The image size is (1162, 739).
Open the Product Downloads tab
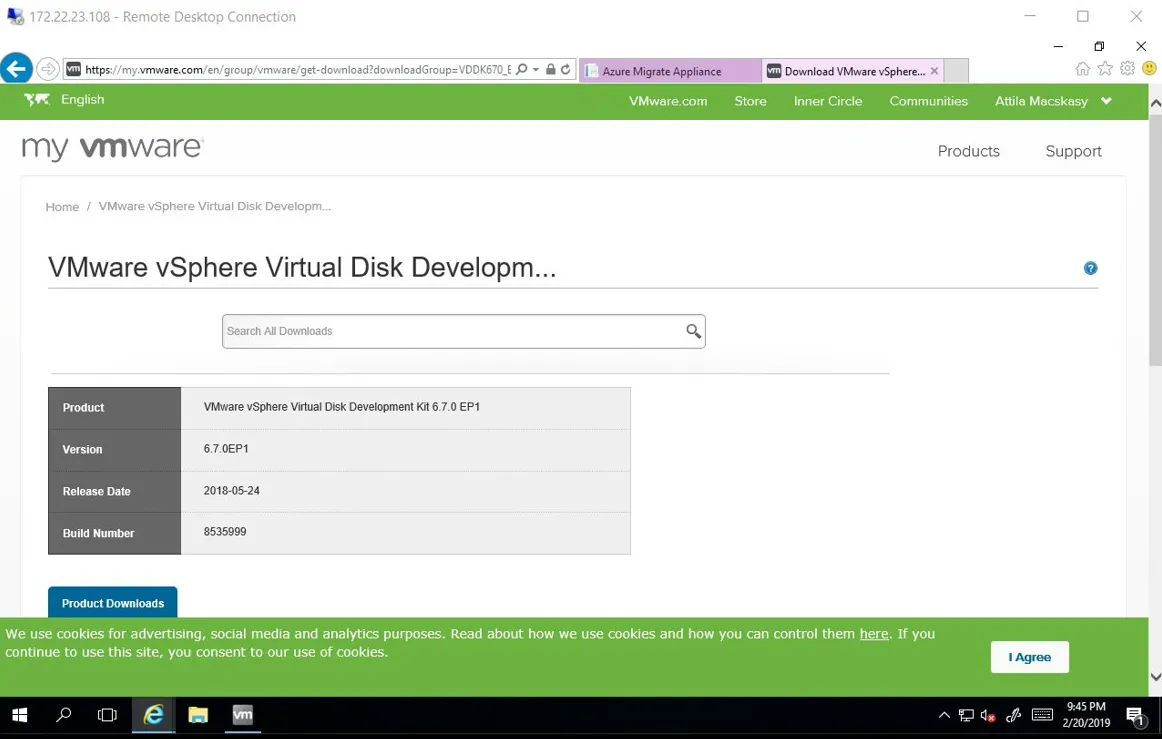point(113,603)
